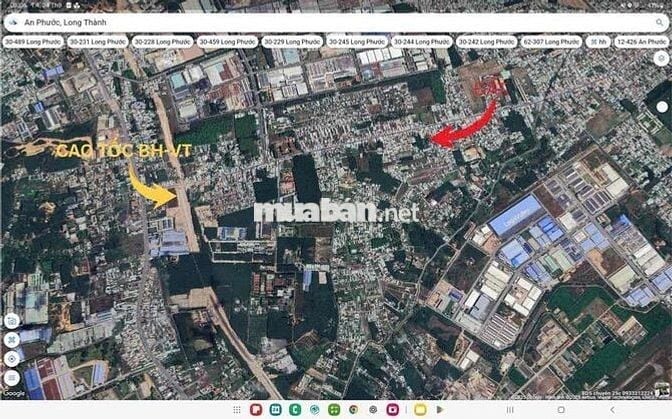Open the apps grid in the taskbar
Screen dimensions: 672x419
[237, 410]
